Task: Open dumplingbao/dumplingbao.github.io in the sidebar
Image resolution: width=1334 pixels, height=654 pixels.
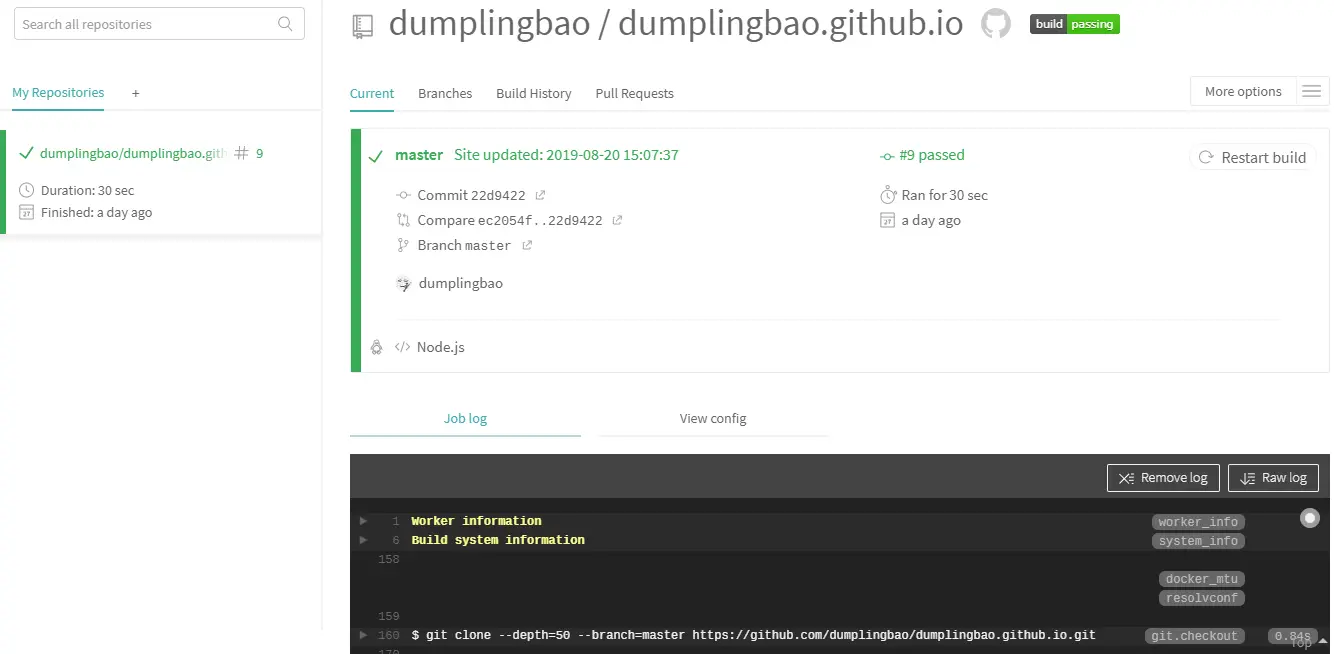Action: tap(133, 154)
